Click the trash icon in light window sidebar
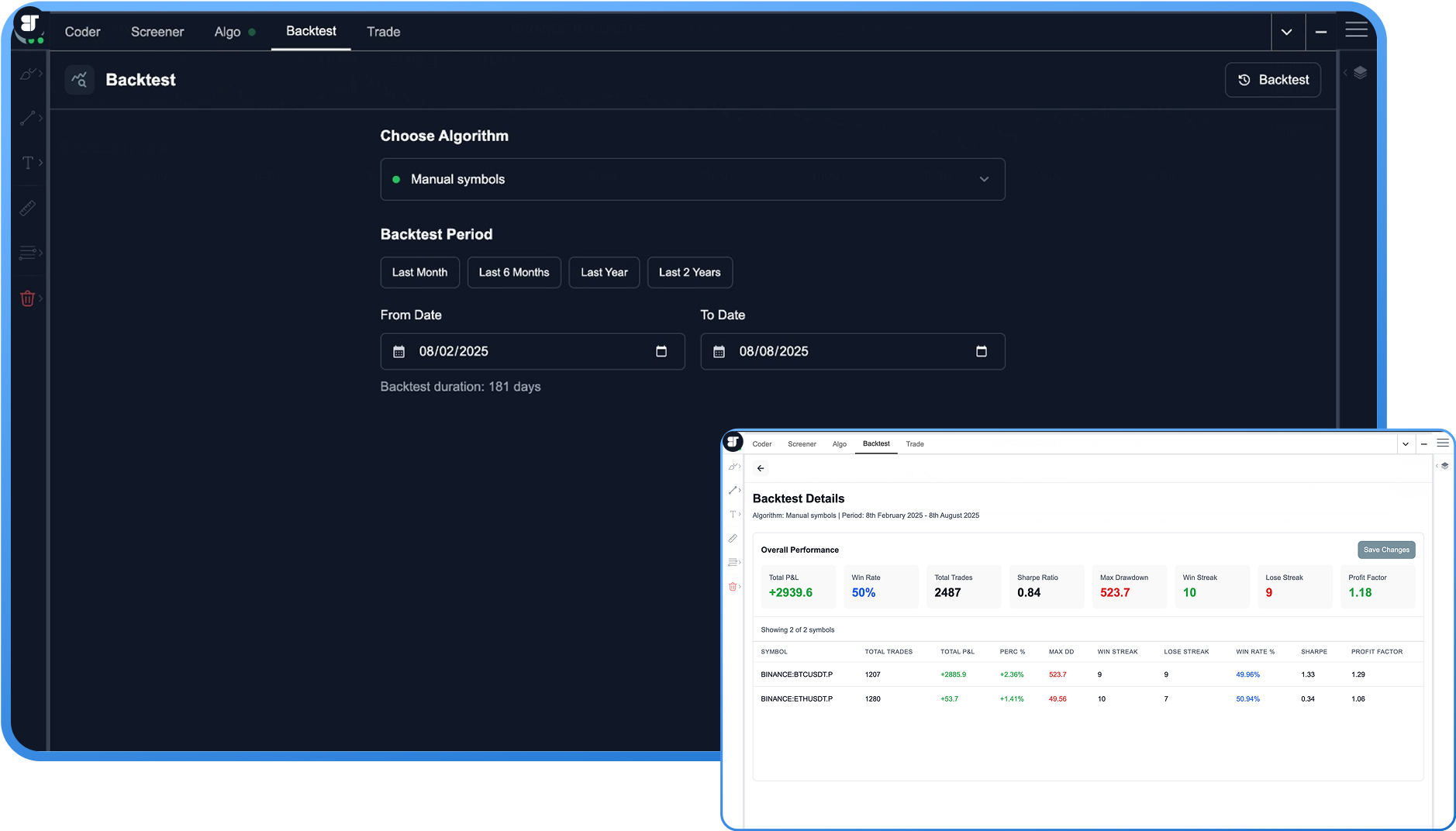The height and width of the screenshot is (831, 1456). coord(733,587)
